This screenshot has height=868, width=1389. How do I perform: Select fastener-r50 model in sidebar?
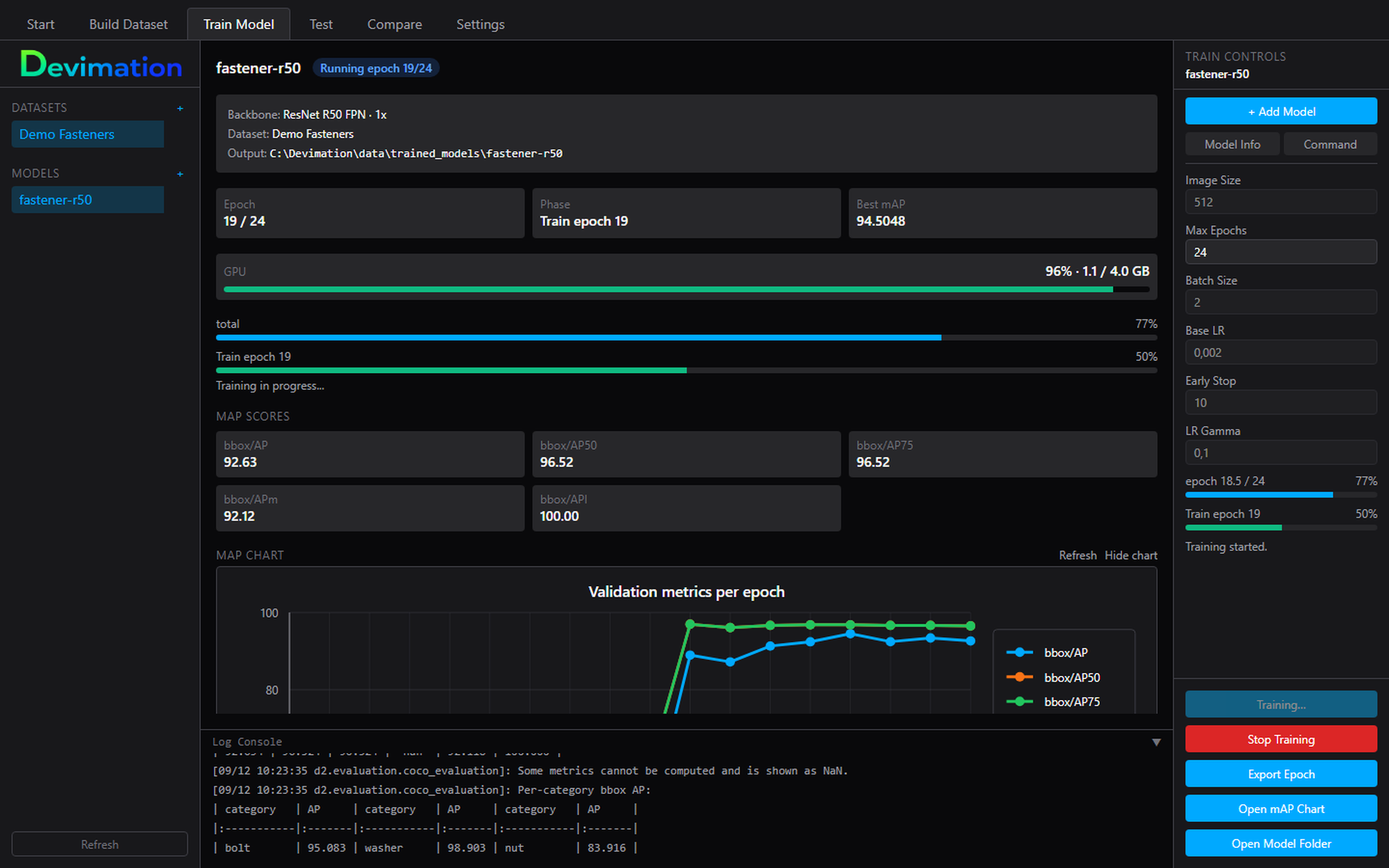click(x=87, y=199)
